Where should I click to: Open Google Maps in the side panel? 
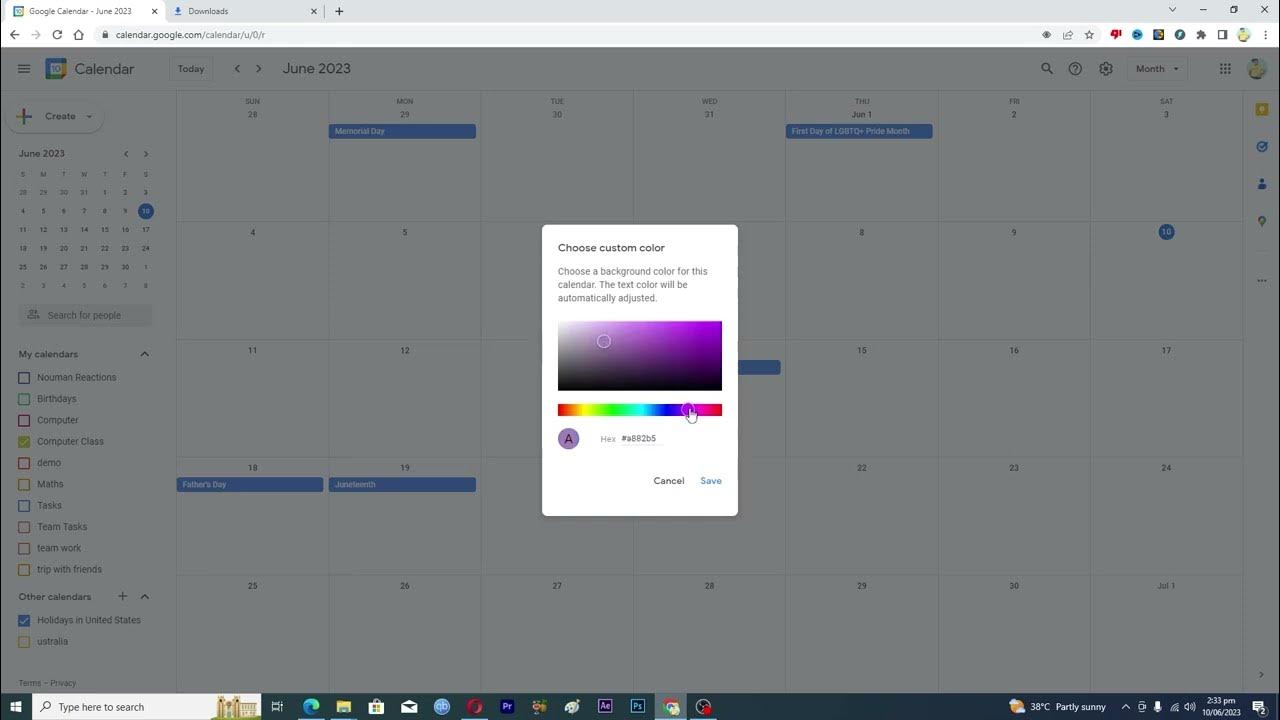(1262, 221)
